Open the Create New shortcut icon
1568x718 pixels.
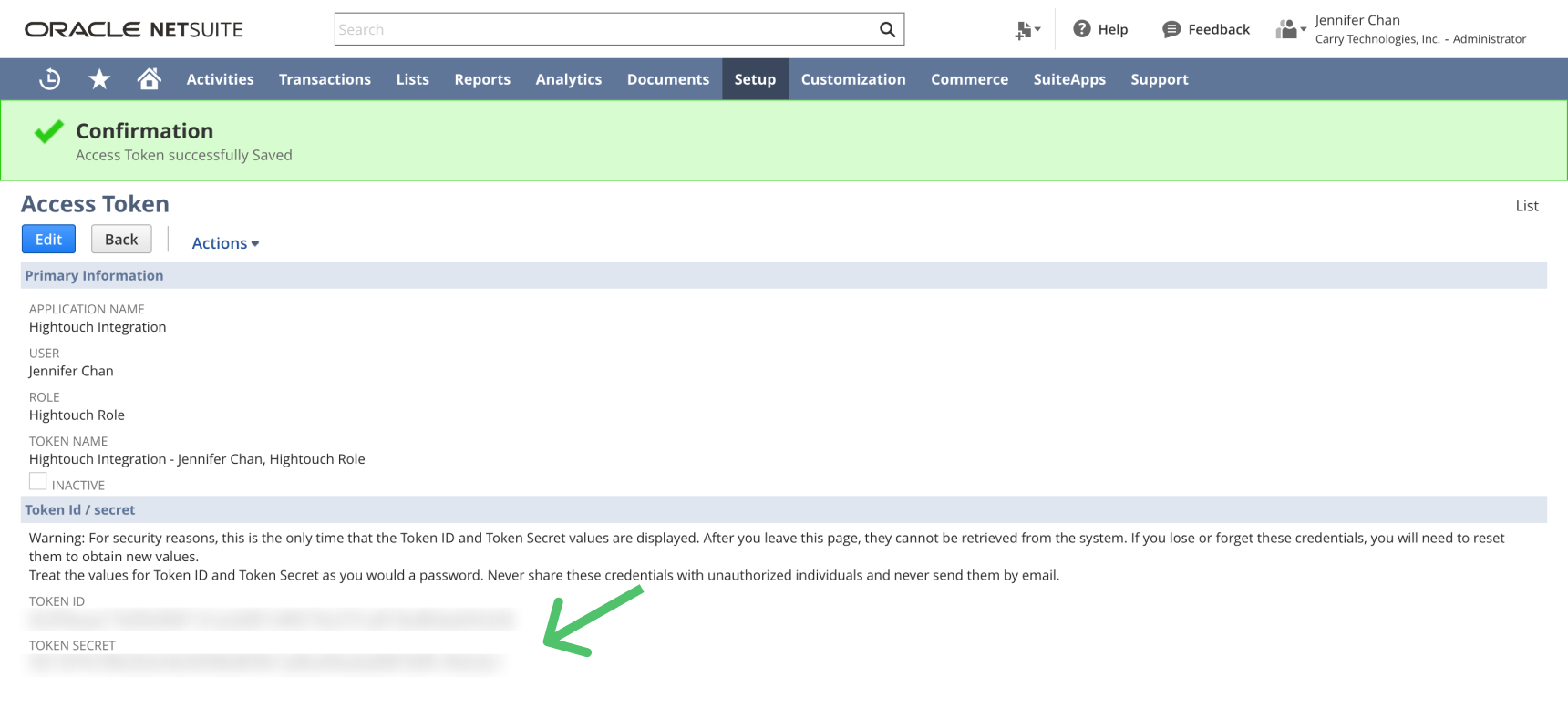pyautogui.click(x=1027, y=30)
